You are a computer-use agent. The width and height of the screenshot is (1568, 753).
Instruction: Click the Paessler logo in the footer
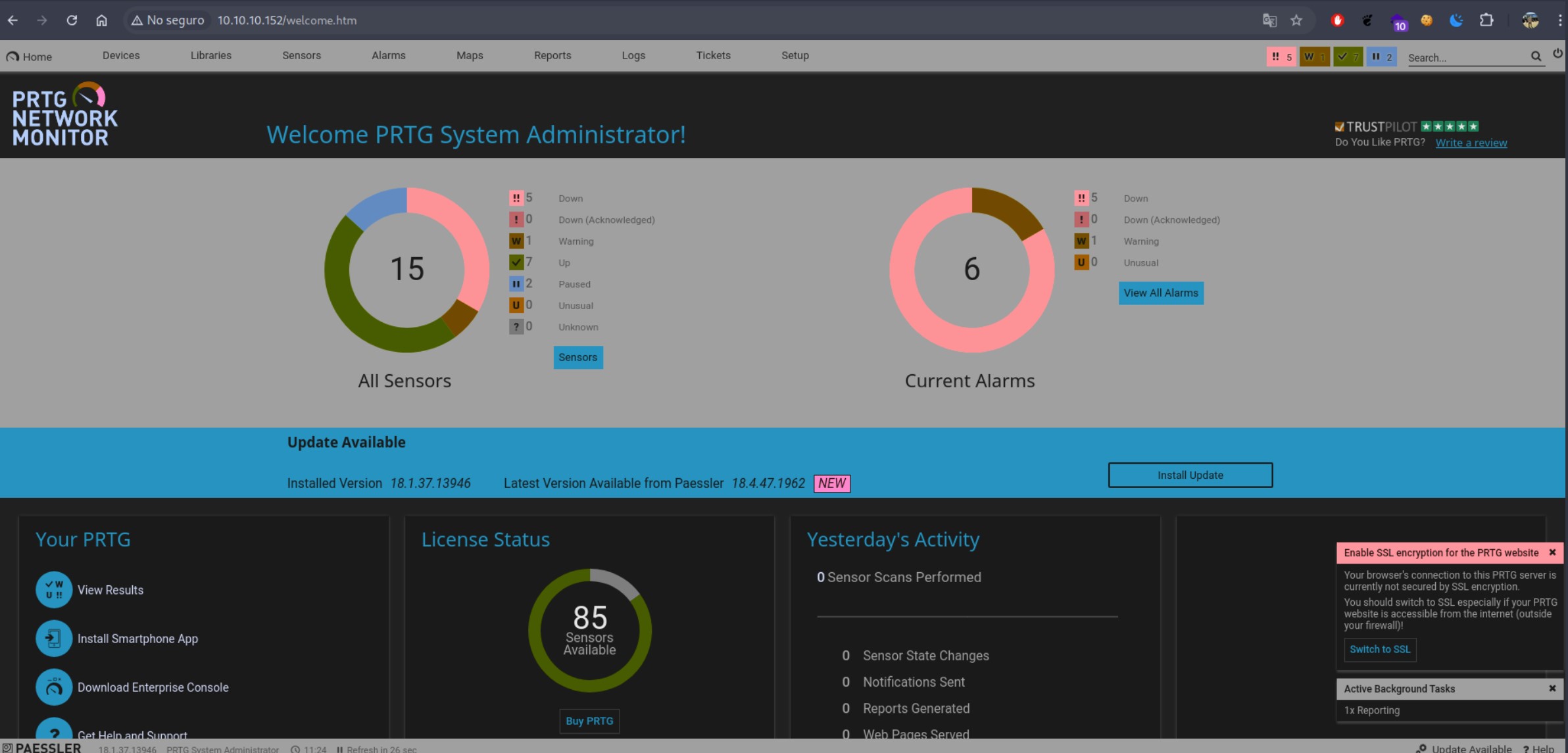tap(41, 748)
